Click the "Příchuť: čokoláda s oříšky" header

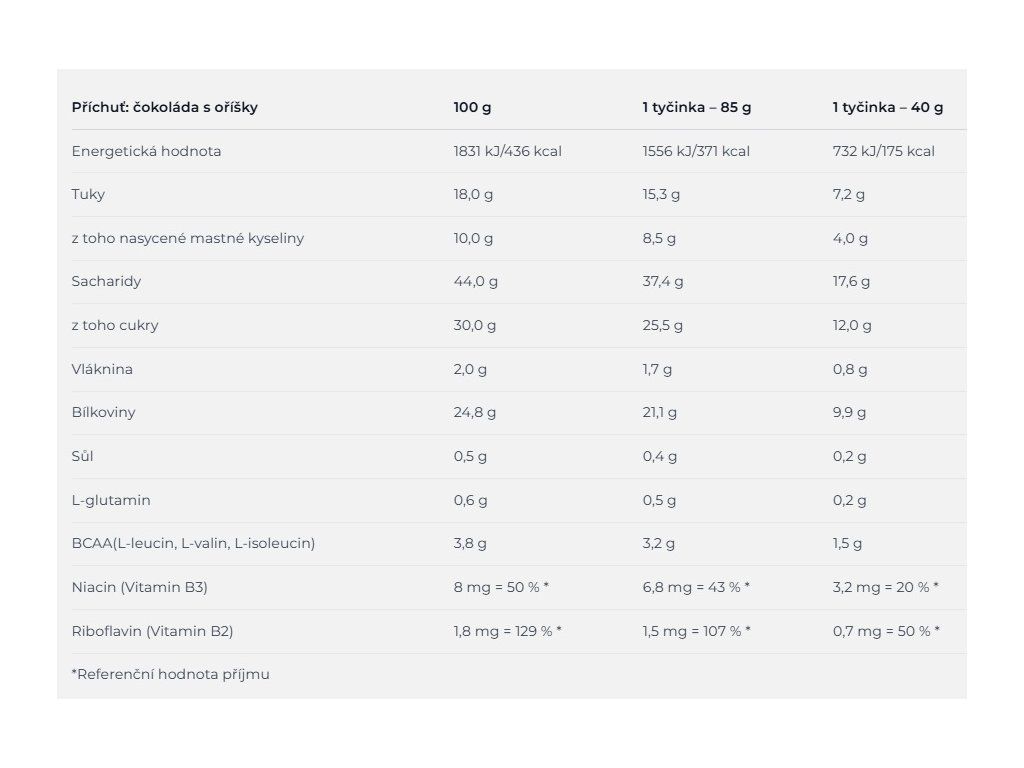point(164,107)
